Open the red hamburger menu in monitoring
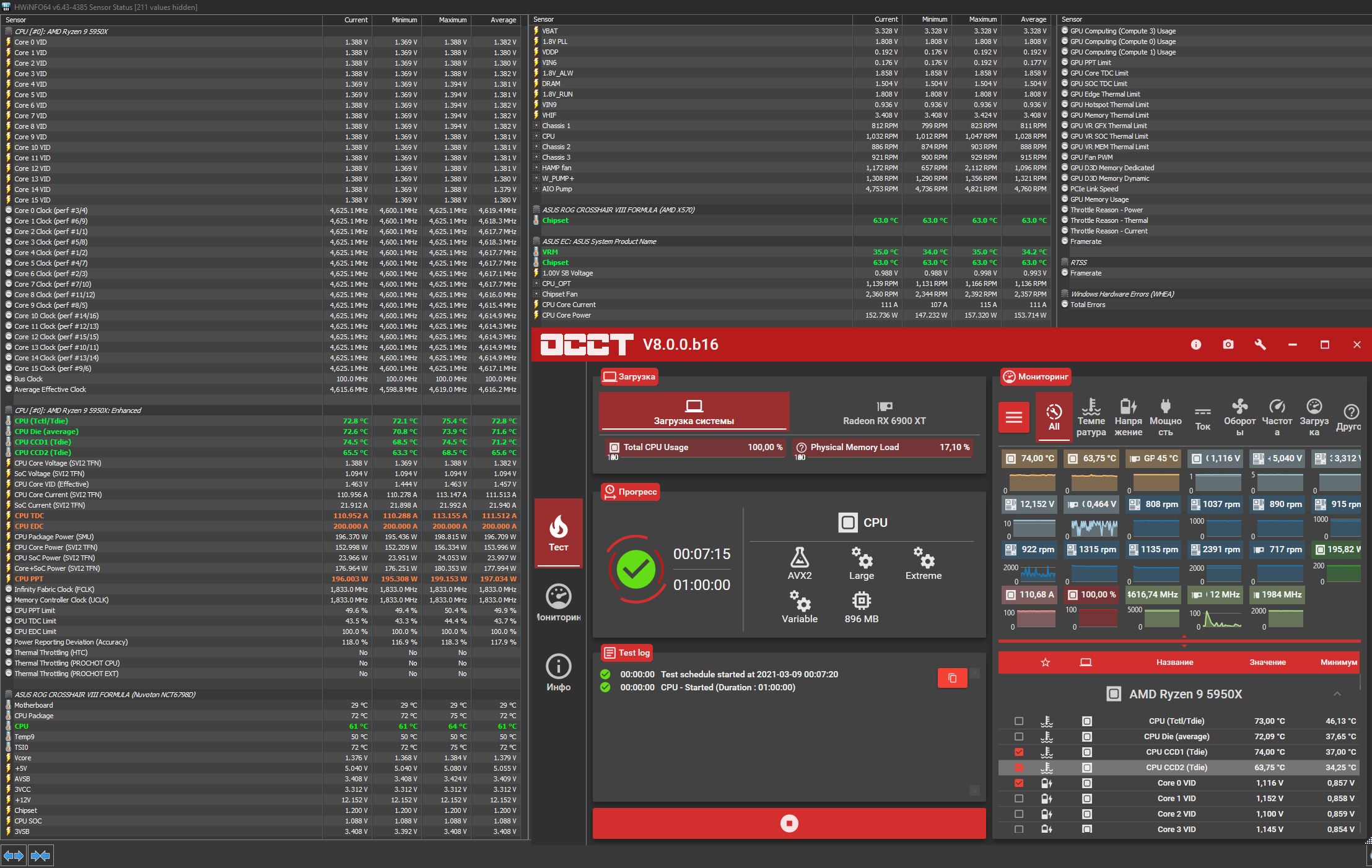Image resolution: width=1372 pixels, height=868 pixels. click(x=1014, y=417)
